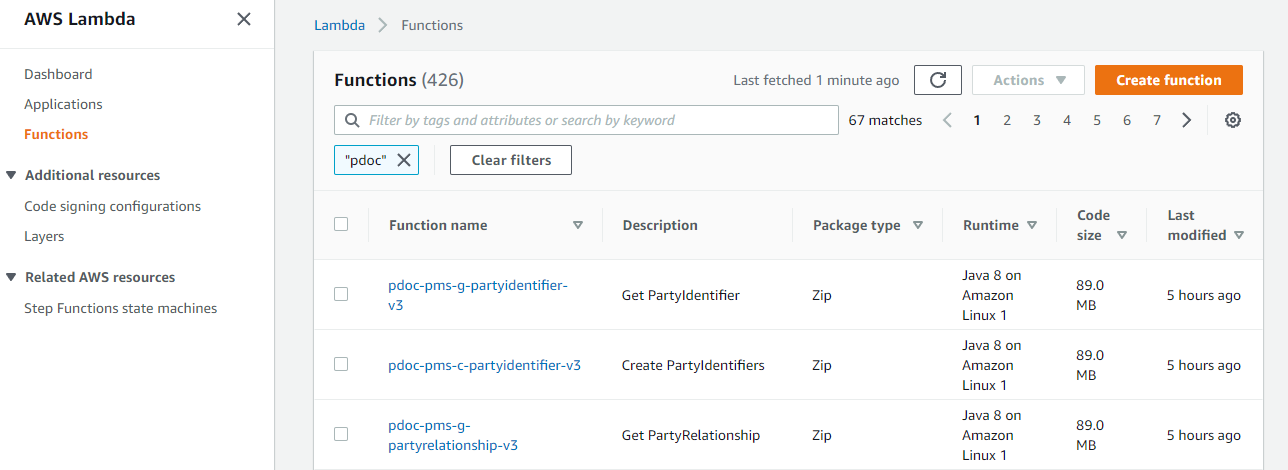Select all functions header checkbox
1288x470 pixels.
[x=341, y=225]
